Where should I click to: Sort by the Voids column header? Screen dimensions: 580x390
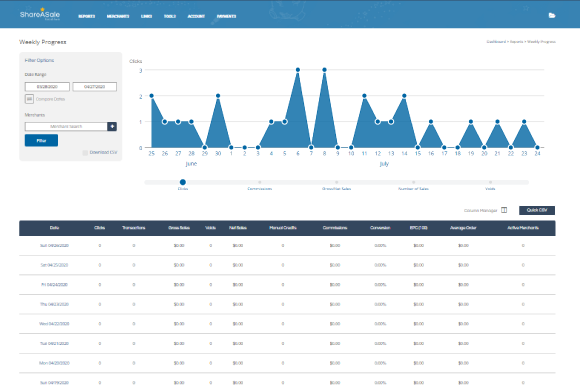pyautogui.click(x=210, y=228)
